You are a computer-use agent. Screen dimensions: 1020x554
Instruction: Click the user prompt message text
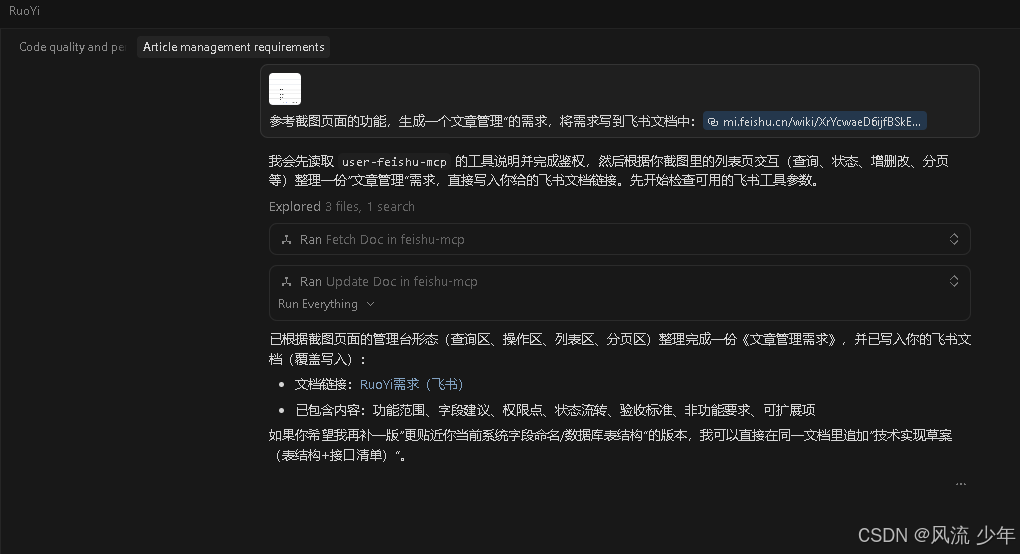click(482, 122)
